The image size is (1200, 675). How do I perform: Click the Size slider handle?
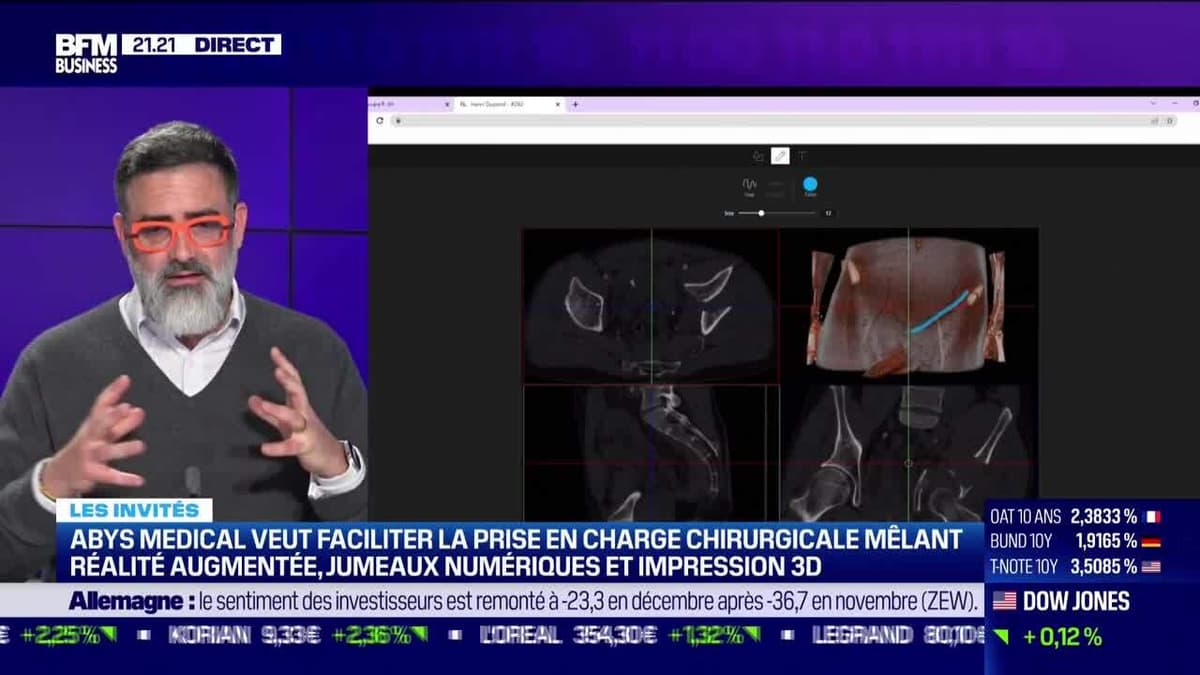click(762, 213)
